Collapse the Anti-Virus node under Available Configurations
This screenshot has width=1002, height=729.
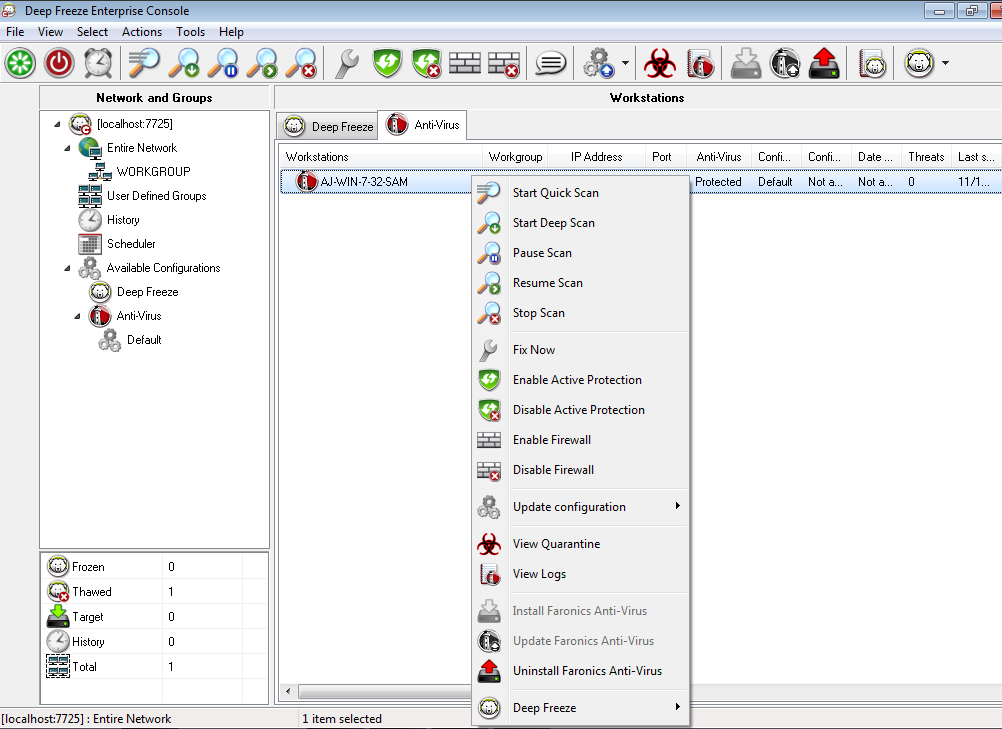pyautogui.click(x=77, y=316)
